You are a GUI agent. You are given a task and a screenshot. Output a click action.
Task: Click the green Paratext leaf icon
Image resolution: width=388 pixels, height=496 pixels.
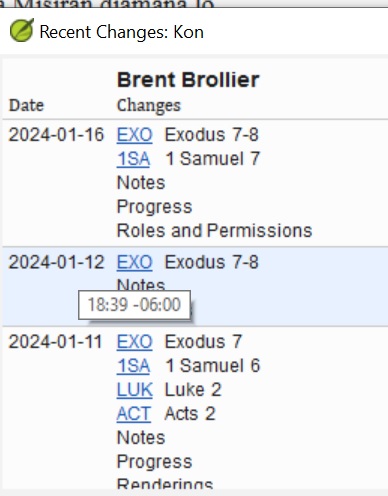pyautogui.click(x=22, y=31)
